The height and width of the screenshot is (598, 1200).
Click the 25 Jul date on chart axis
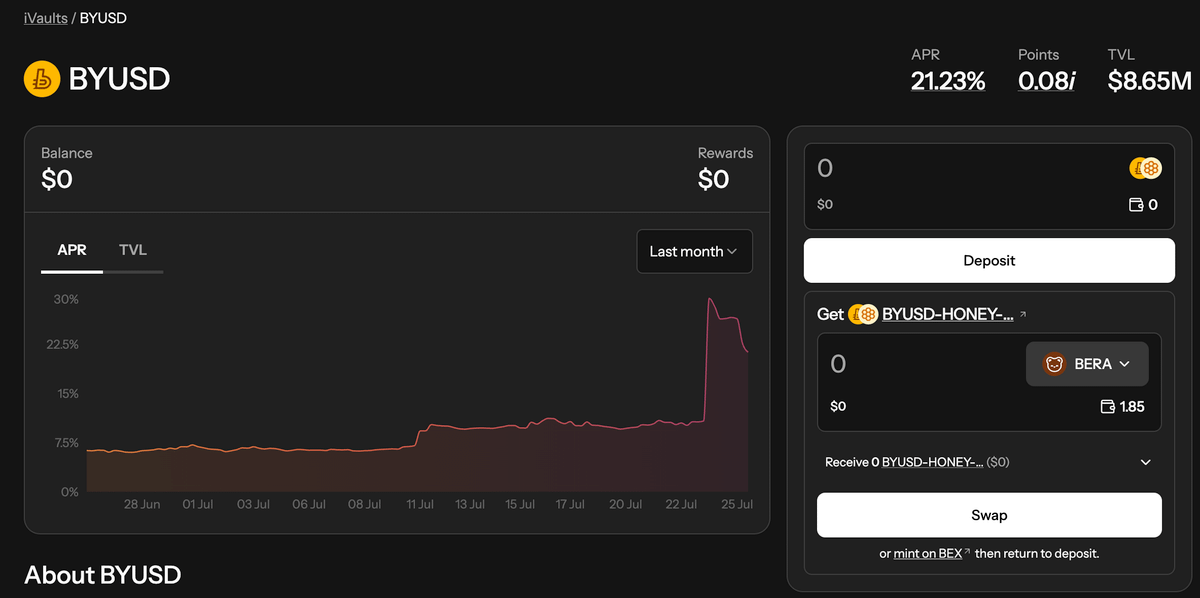pyautogui.click(x=736, y=504)
